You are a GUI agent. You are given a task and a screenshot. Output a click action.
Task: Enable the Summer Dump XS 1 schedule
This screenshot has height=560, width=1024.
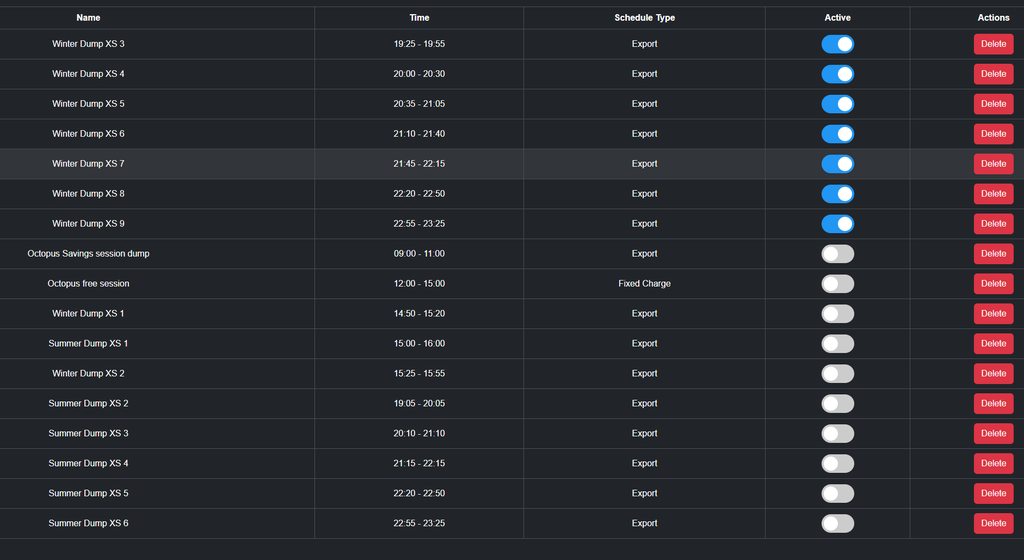[837, 344]
